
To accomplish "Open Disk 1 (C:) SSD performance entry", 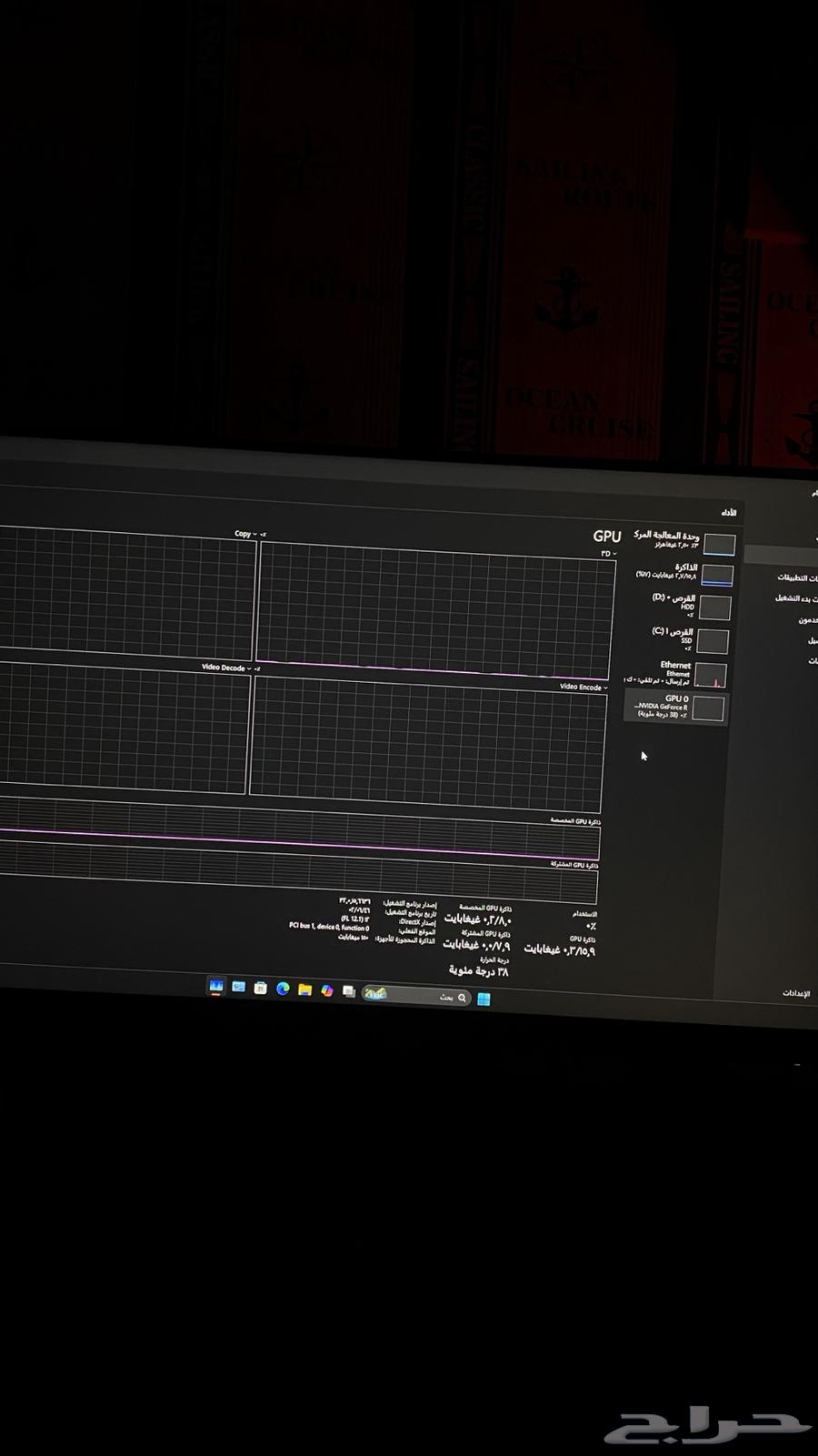I will [690, 639].
